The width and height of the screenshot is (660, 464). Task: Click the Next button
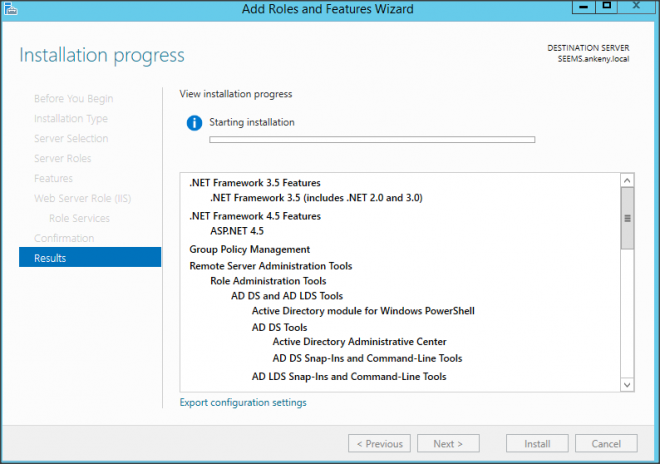coord(447,443)
